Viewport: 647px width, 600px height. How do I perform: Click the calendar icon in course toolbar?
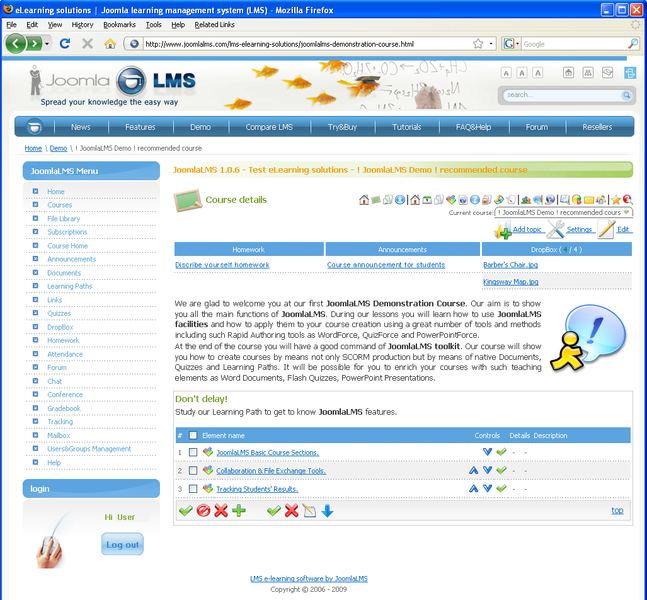pos(427,200)
